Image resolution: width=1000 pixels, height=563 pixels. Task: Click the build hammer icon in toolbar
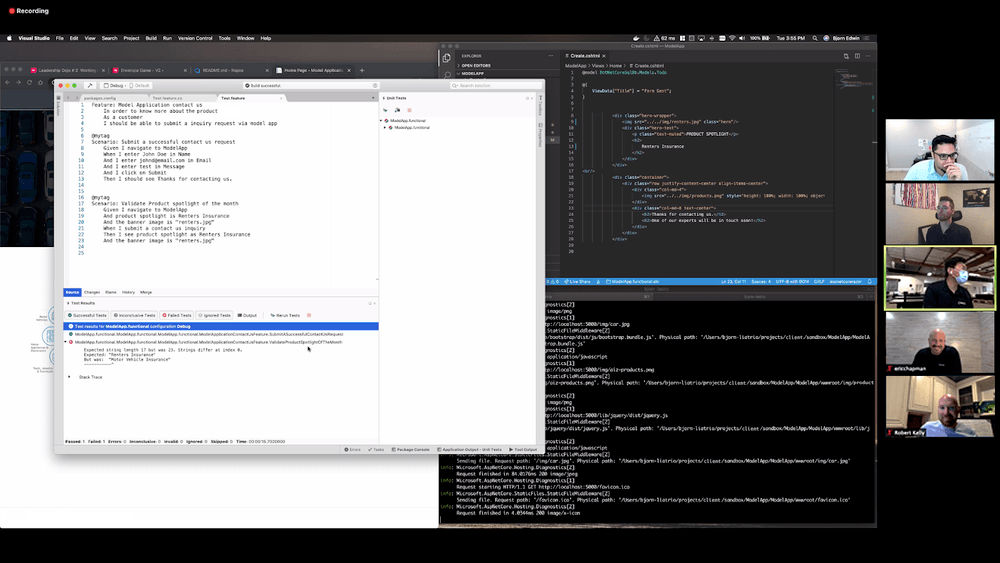[90, 86]
